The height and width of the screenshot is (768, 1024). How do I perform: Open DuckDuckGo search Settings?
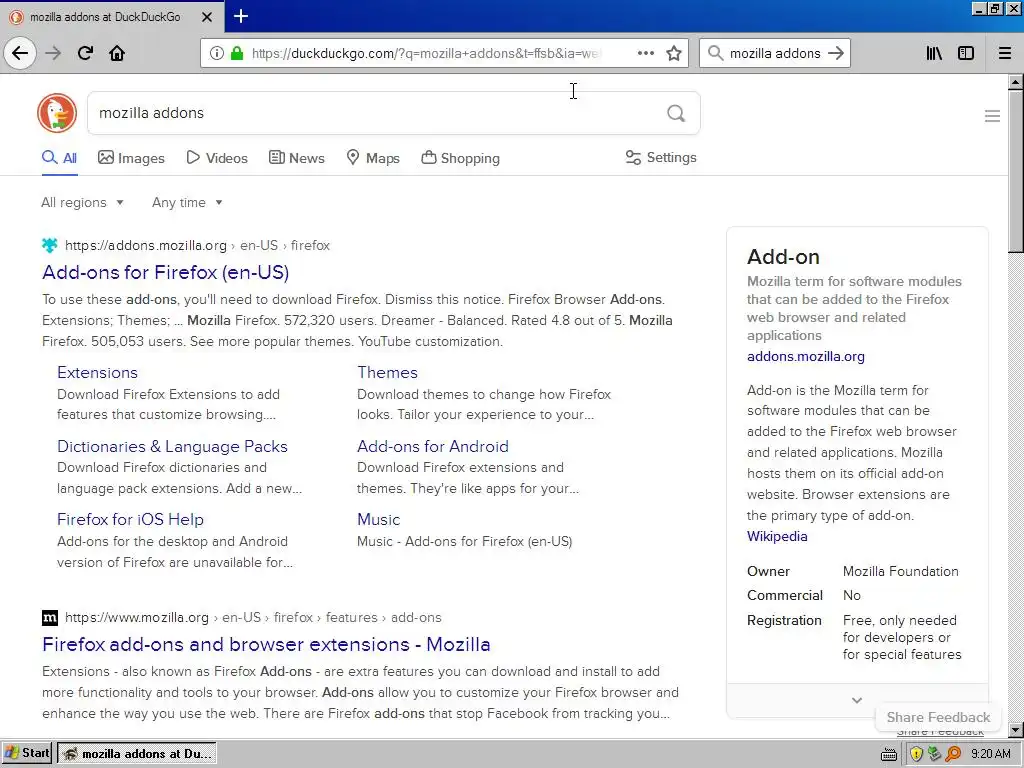tap(661, 157)
